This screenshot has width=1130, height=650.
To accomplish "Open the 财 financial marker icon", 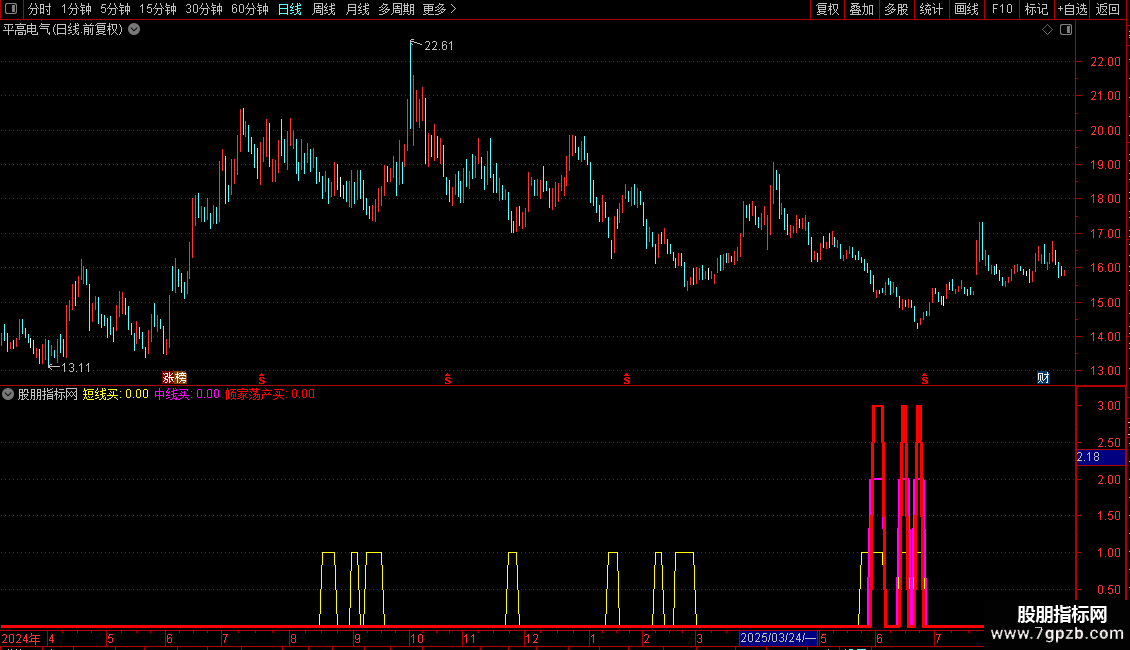I will 1043,378.
